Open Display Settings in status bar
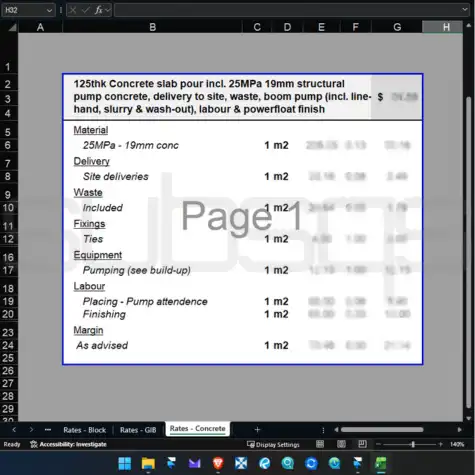Viewport: 475px width, 475px height. coord(273,444)
